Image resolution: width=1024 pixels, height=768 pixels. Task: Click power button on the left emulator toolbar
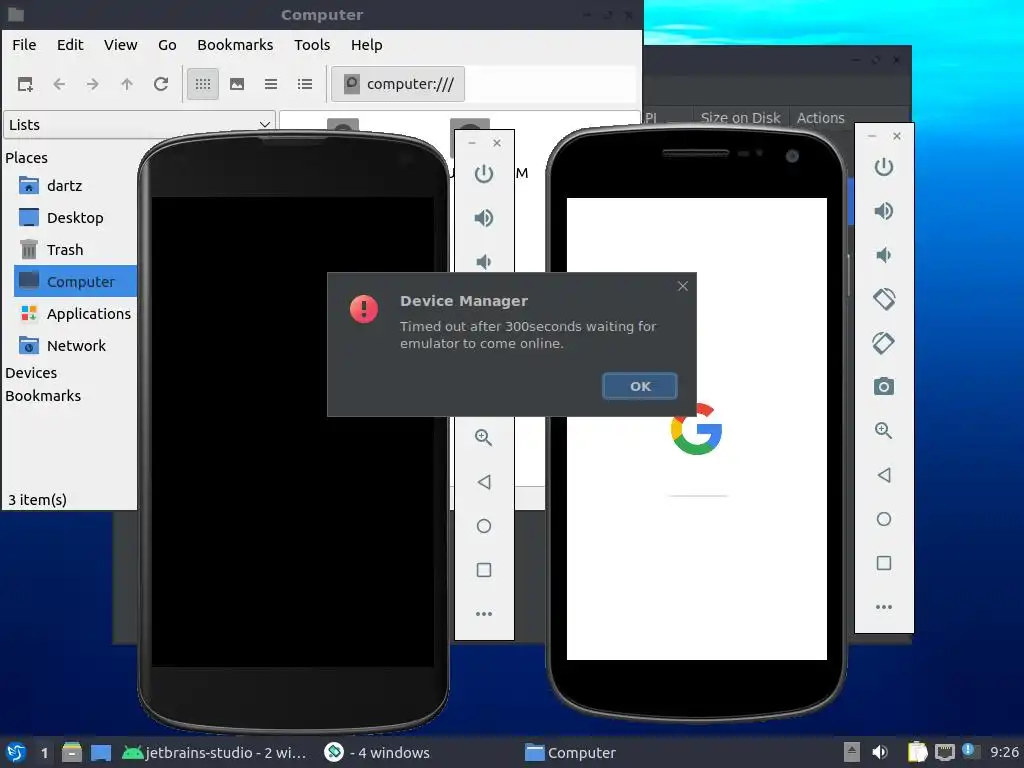pos(484,174)
